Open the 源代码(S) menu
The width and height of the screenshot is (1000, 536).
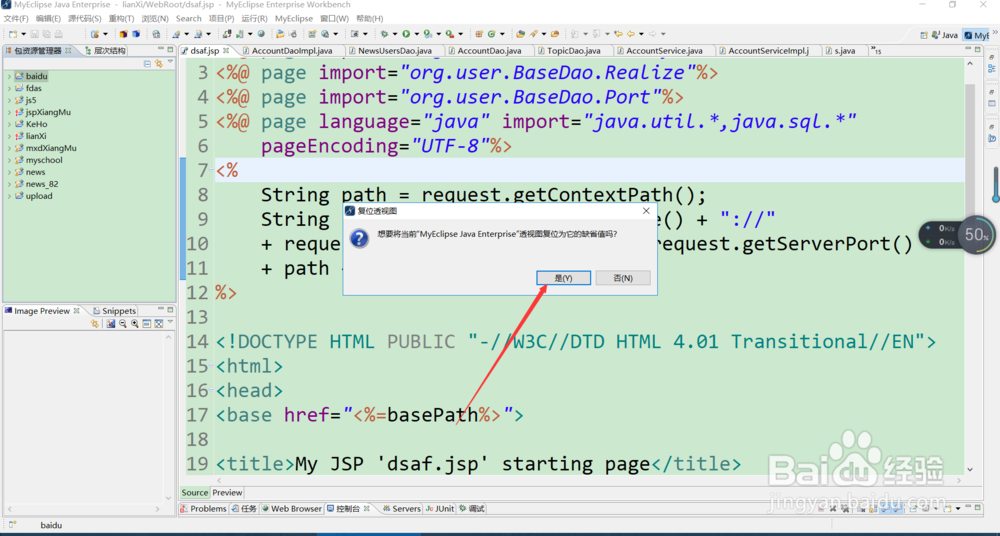pos(84,19)
